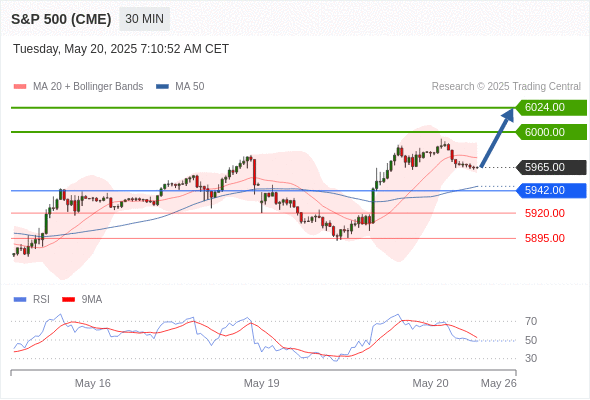Click the pink MA 20 legend swatch
This screenshot has height=400, width=590.
click(x=20, y=87)
